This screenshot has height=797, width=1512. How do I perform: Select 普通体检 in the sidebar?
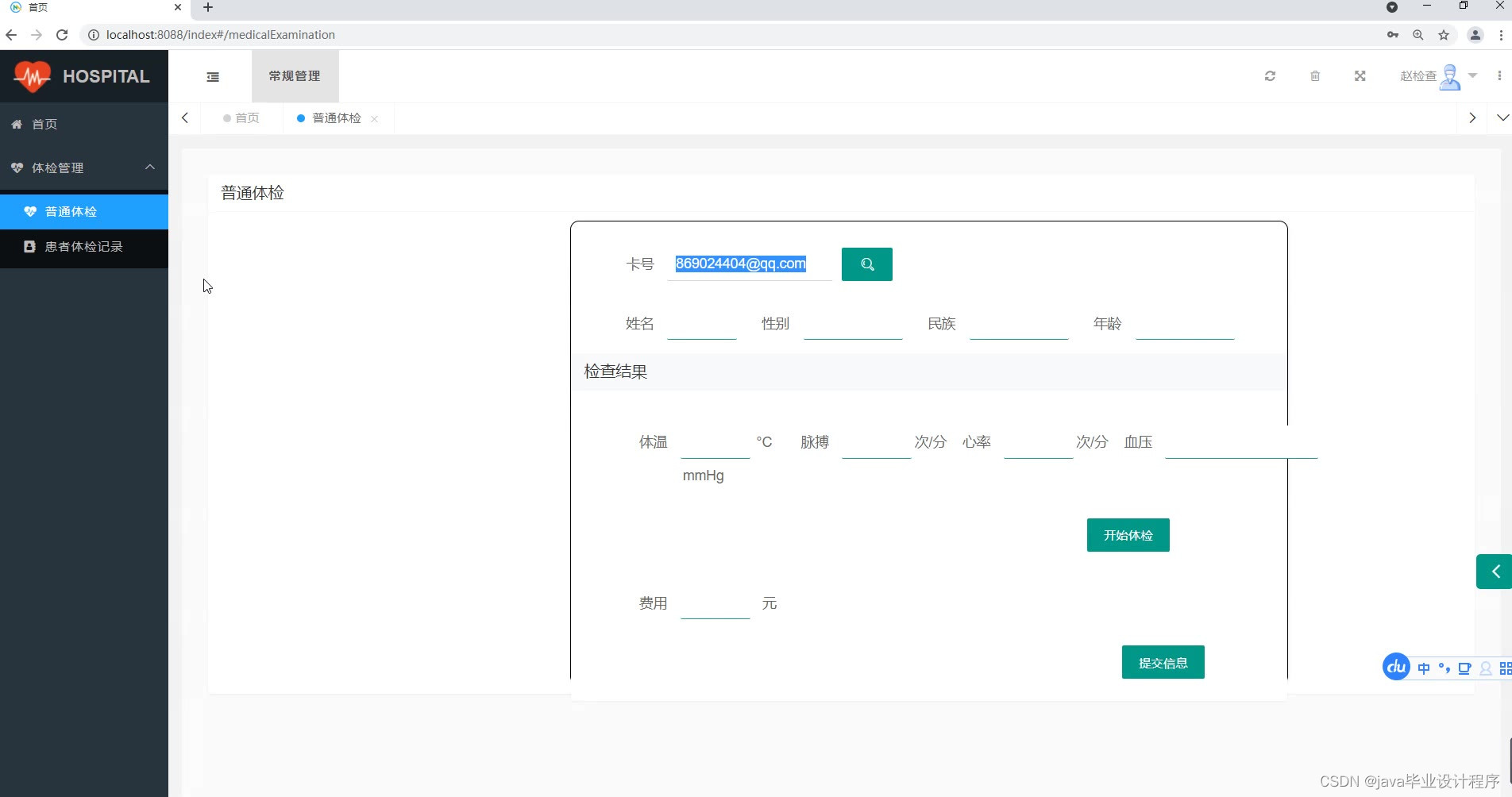[84, 212]
